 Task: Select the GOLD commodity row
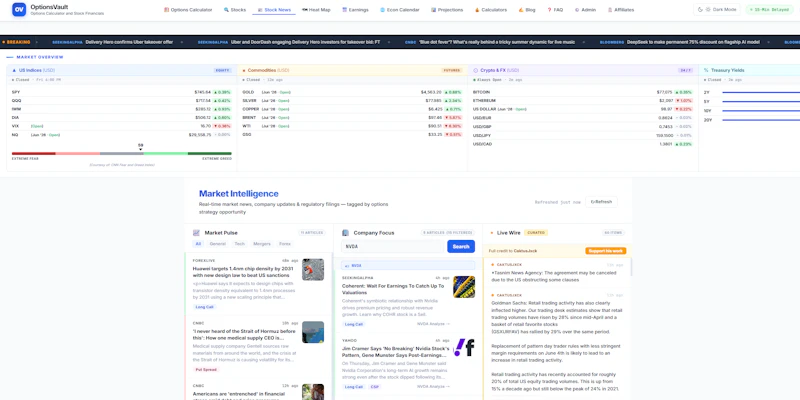pyautogui.click(x=352, y=92)
